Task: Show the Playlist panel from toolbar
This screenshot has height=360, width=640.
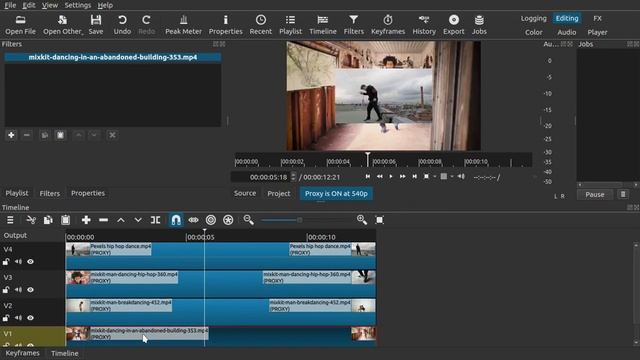Action: [x=290, y=24]
